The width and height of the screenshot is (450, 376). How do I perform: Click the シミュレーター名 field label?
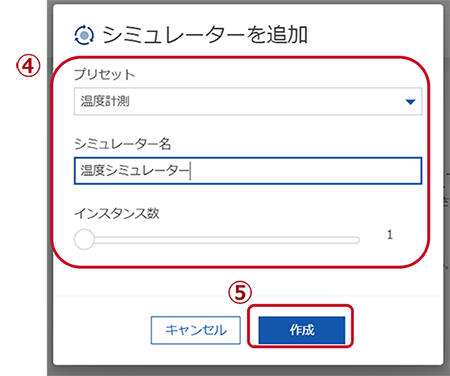point(123,144)
